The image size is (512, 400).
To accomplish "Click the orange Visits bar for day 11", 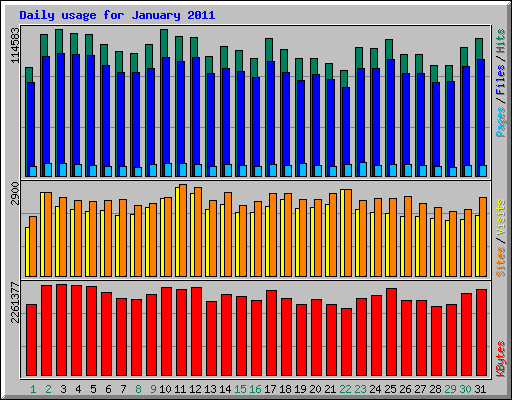I will point(183,230).
